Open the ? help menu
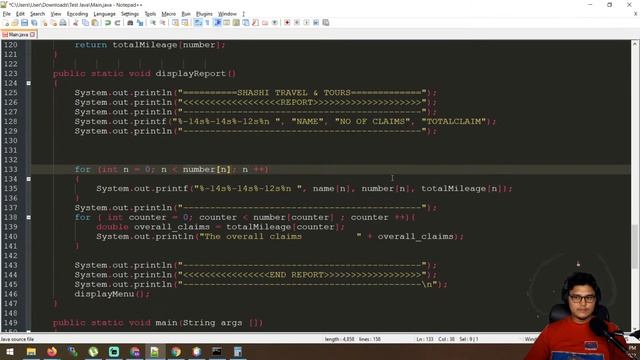640x360 pixels. pos(244,14)
